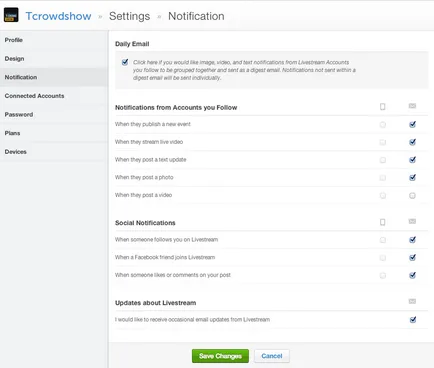Disable email when a Facebook friend joins
The height and width of the screenshot is (368, 434).
[413, 257]
